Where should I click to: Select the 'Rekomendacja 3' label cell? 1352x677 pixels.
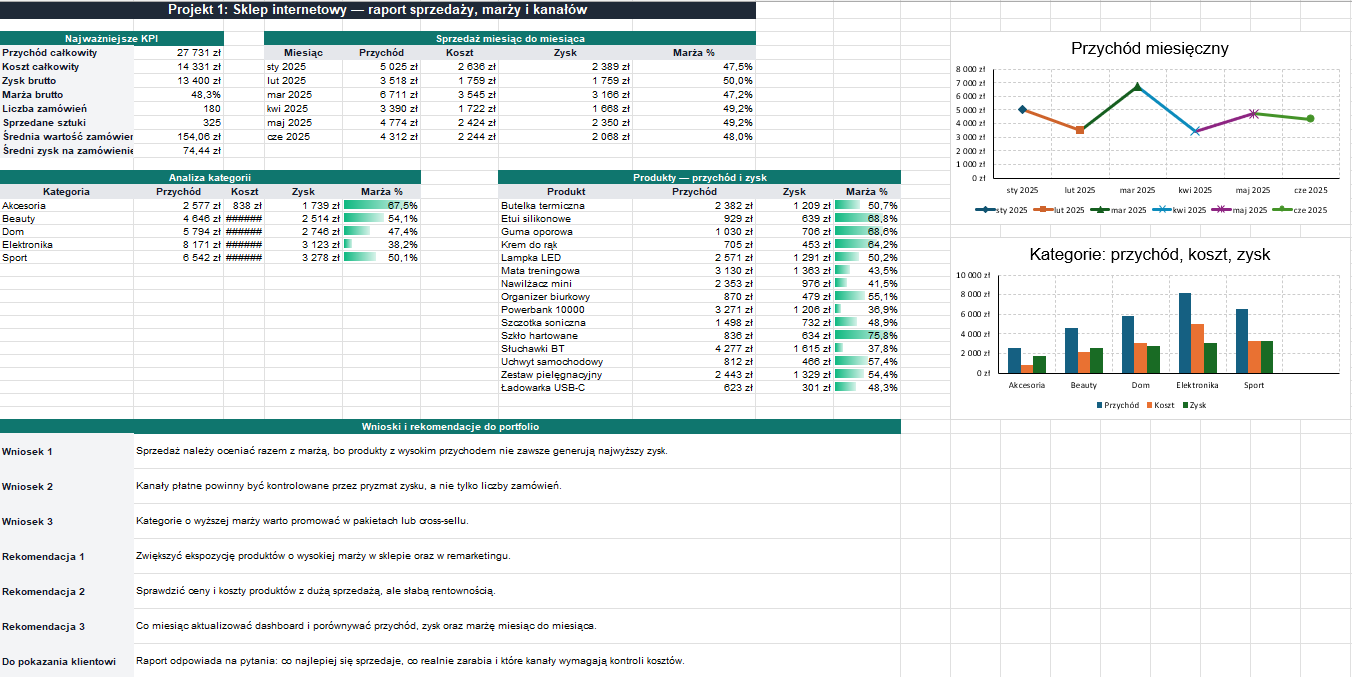pyautogui.click(x=66, y=626)
